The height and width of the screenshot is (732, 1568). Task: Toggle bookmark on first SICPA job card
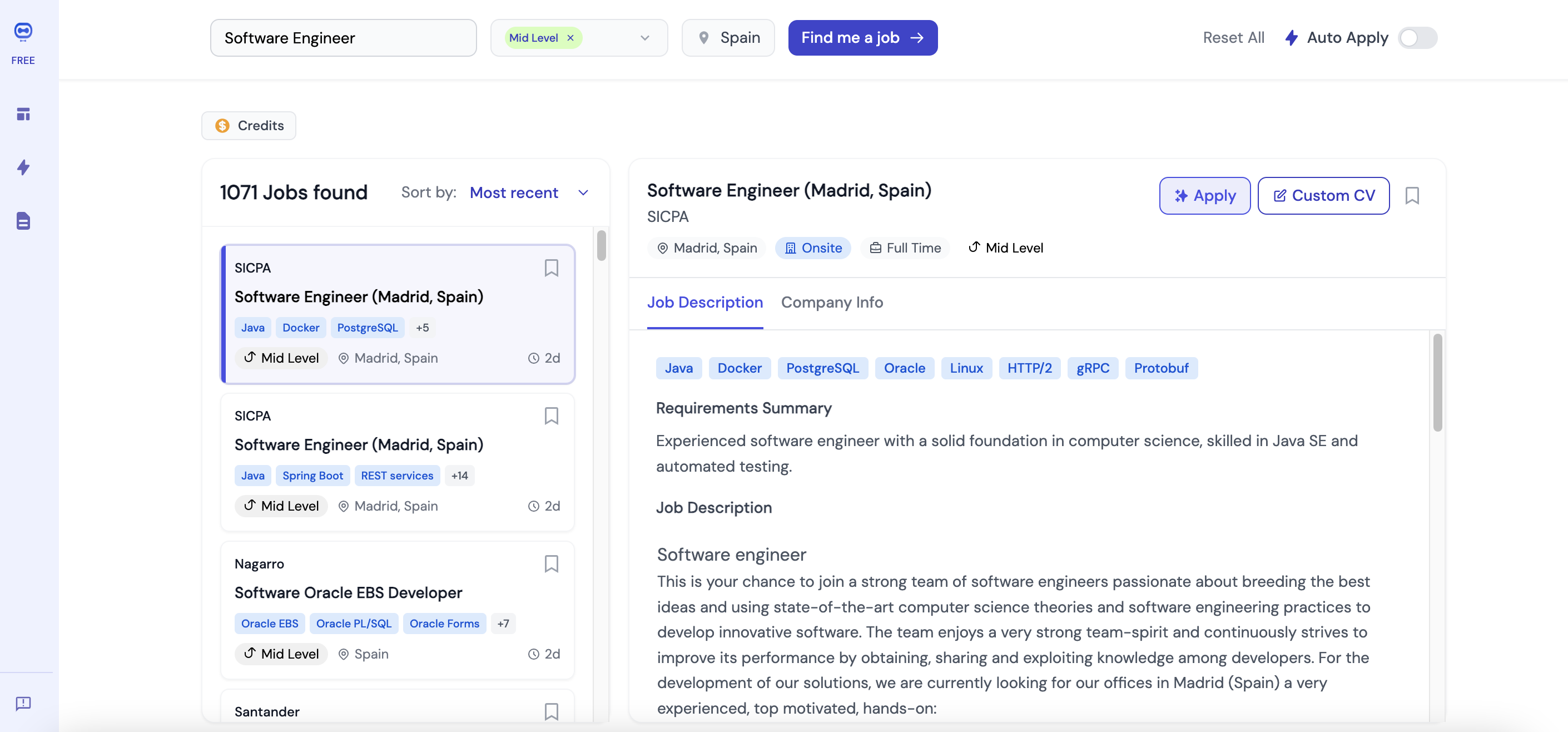551,268
